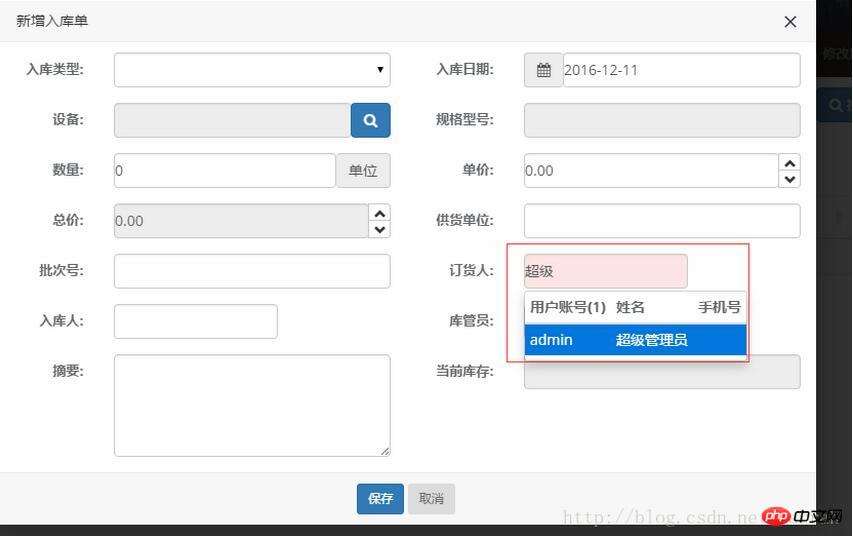The height and width of the screenshot is (536, 853).
Task: Click the 用户账号 column header in suggestions
Action: coord(567,308)
